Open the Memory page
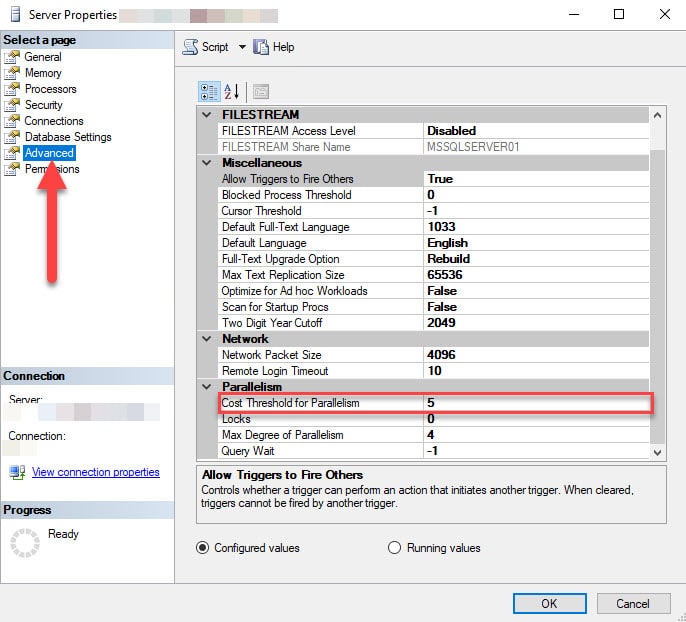 (x=43, y=73)
